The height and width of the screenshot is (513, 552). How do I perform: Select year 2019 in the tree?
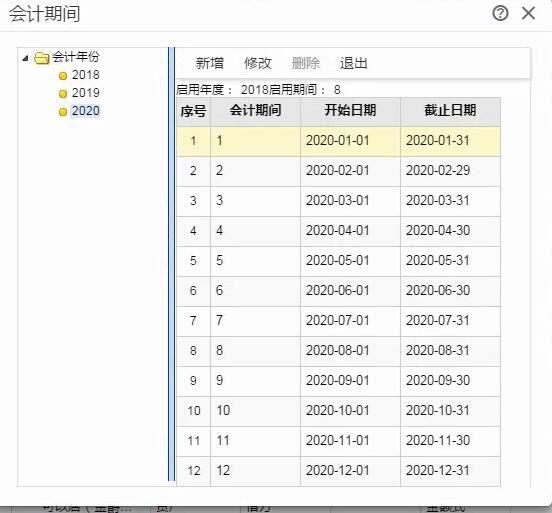[x=86, y=93]
